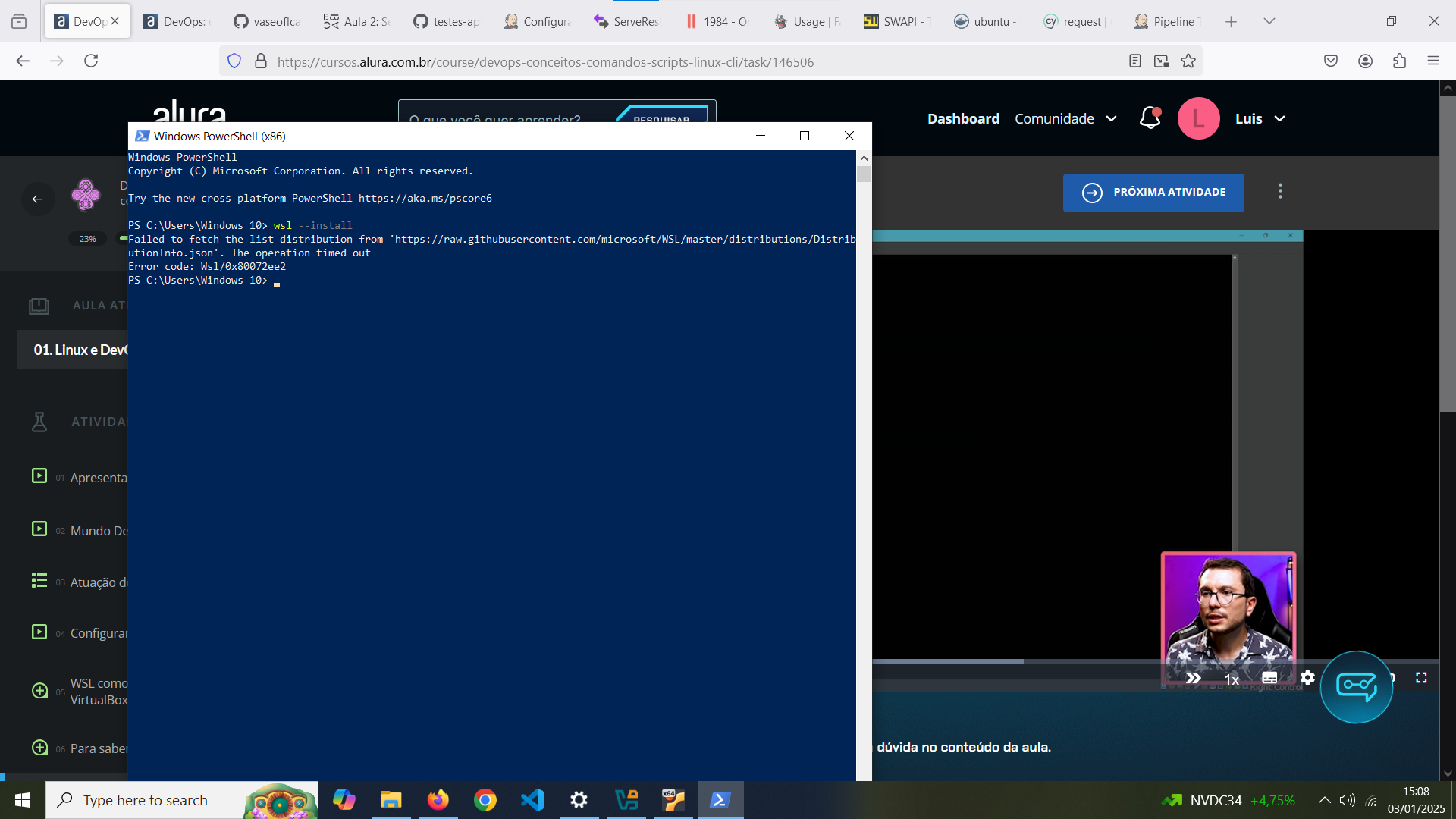The image size is (1456, 819).
Task: Click the Alura dashboard bell notification icon
Action: tap(1150, 118)
